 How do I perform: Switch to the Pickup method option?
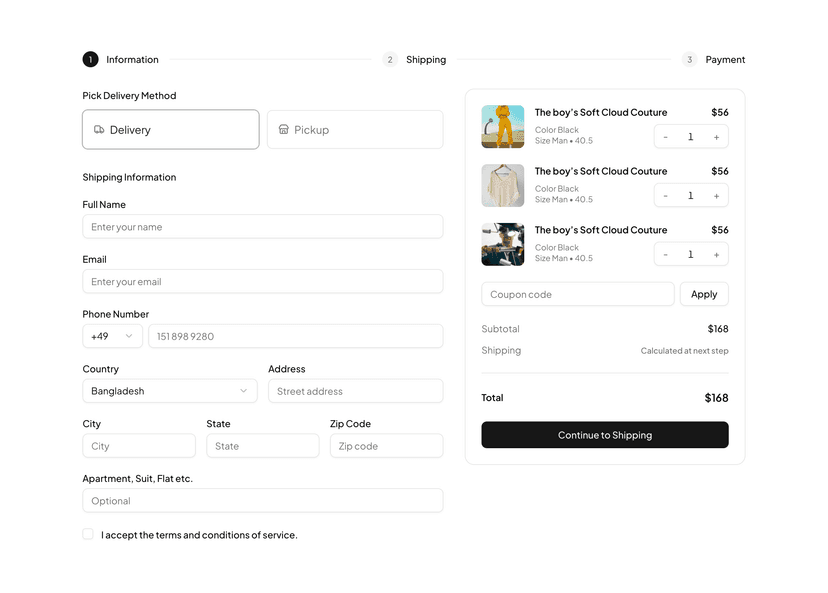(355, 129)
